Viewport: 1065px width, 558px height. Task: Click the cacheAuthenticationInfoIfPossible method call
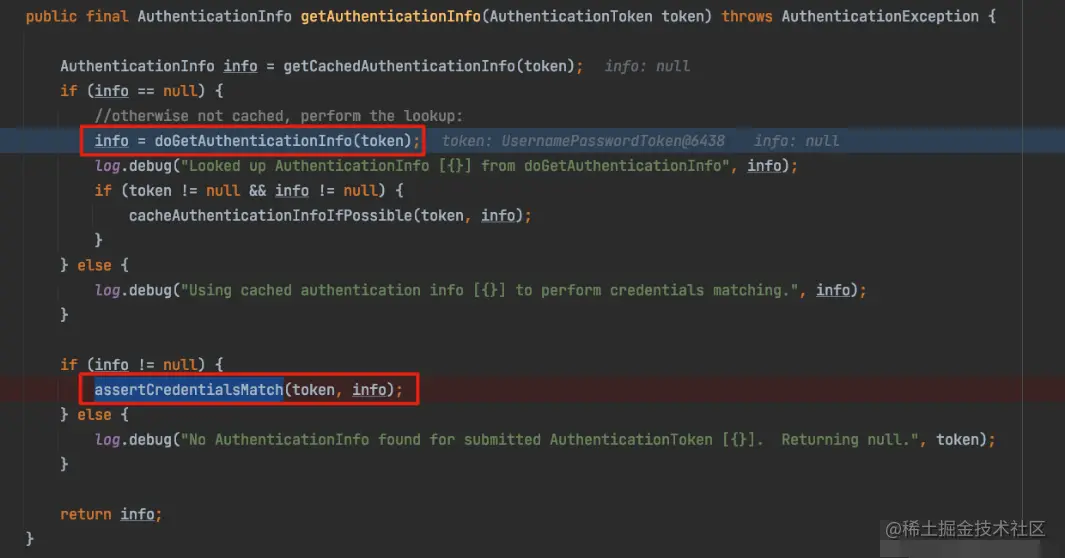pyautogui.click(x=270, y=215)
